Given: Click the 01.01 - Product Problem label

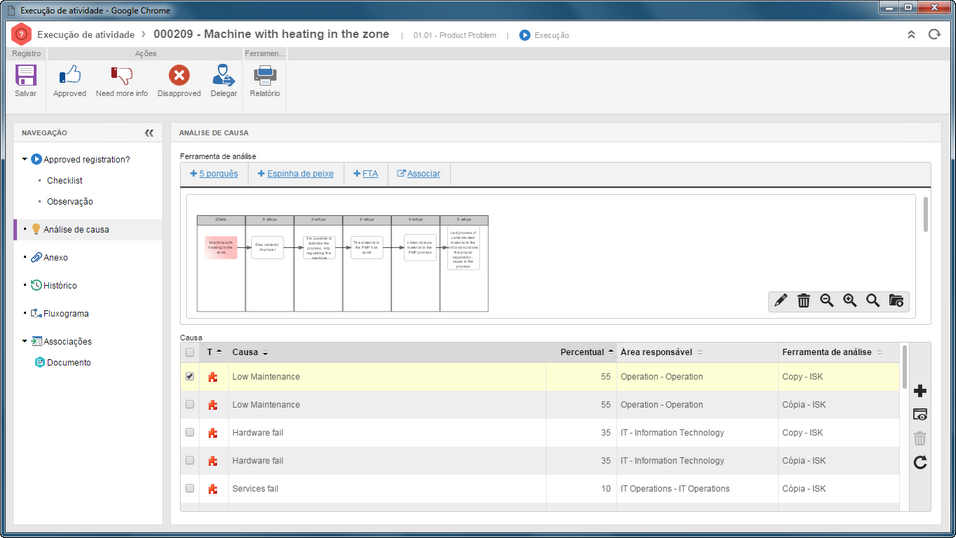Looking at the screenshot, I should (455, 35).
